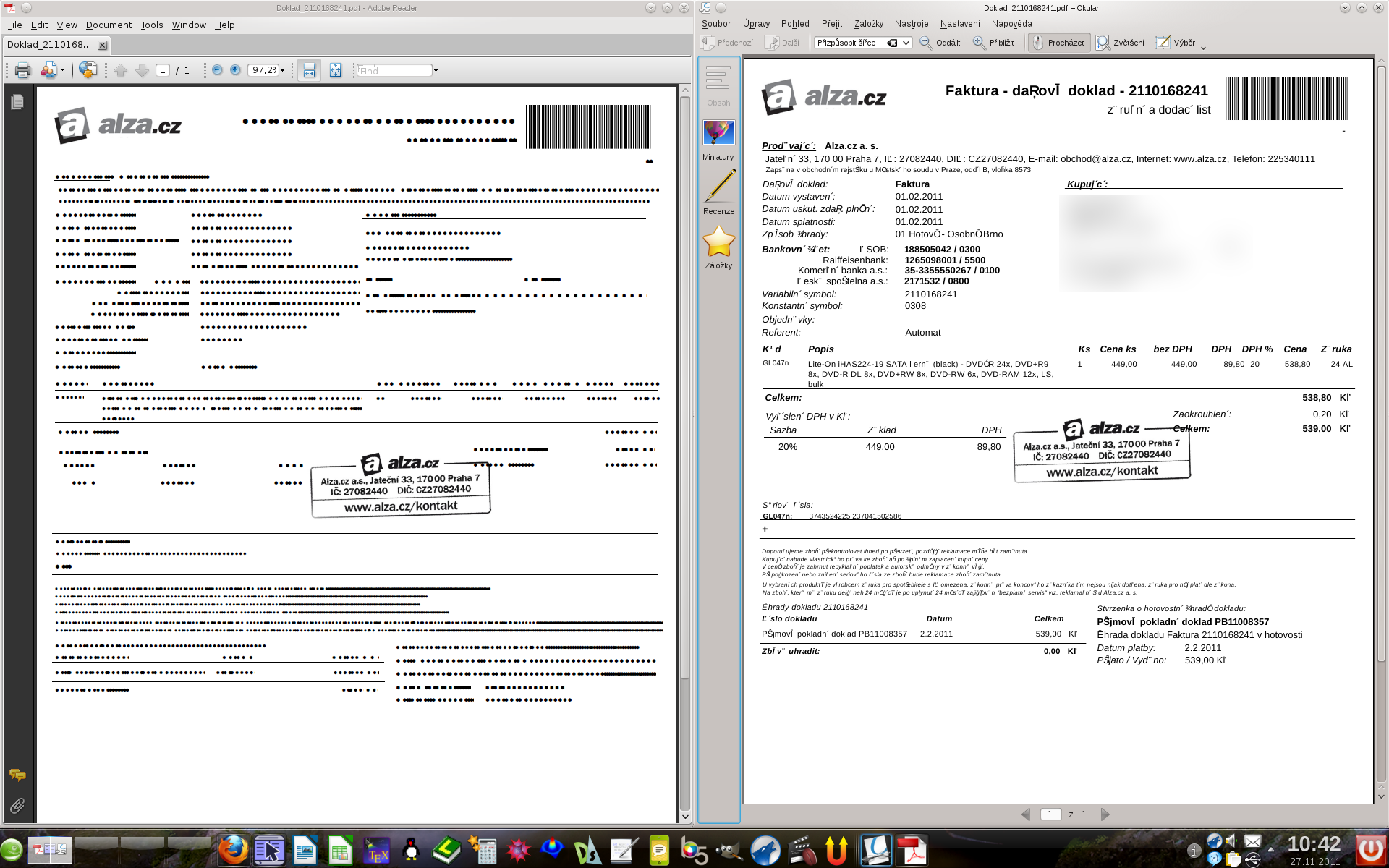Viewport: 1389px width, 868px height.
Task: Switch to Adobe Reader task in the taskbar
Action: (912, 850)
